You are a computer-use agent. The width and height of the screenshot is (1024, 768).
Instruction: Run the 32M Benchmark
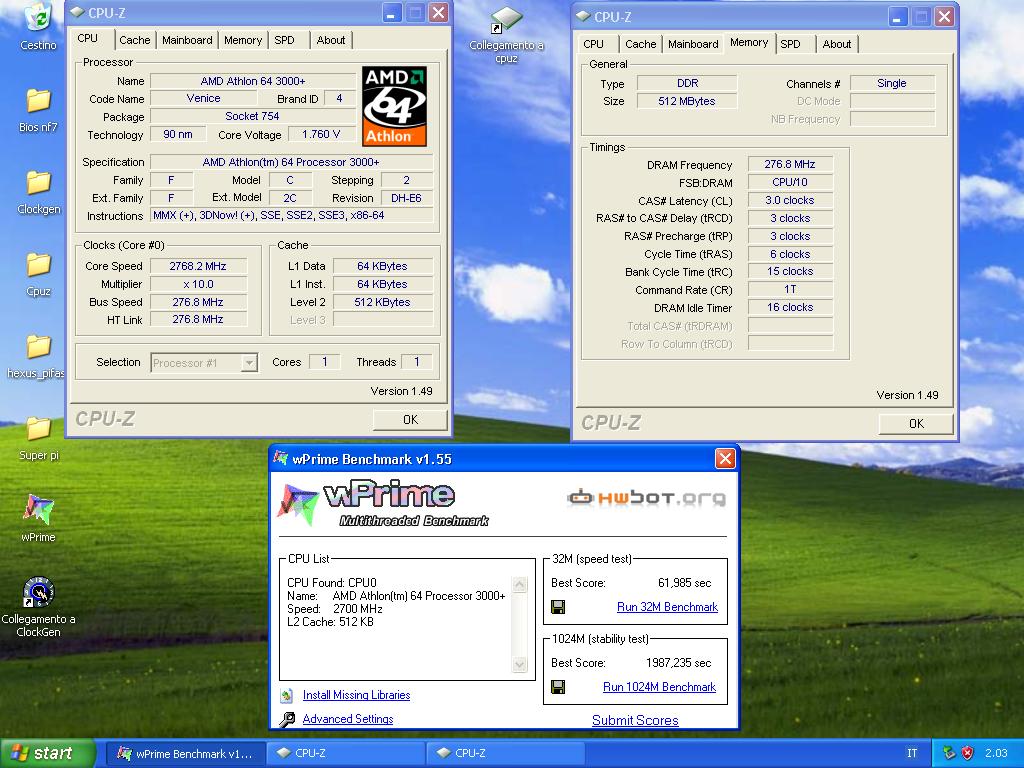coord(667,607)
